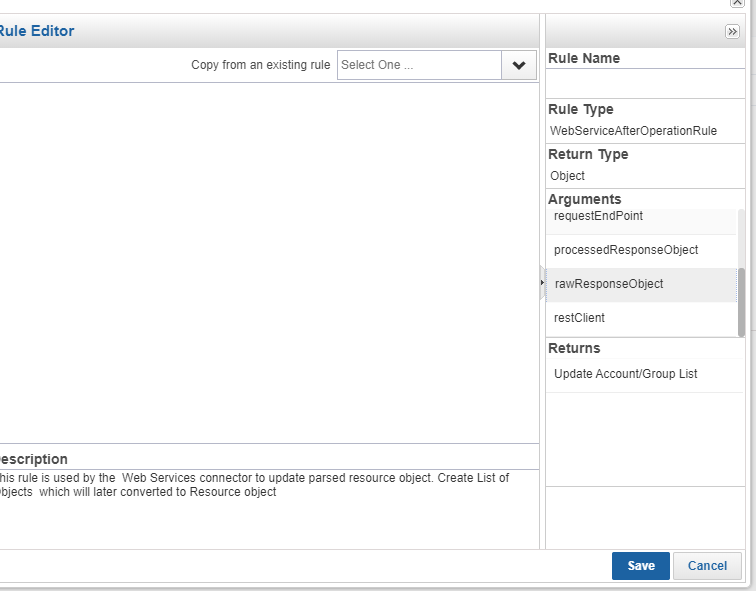Click the Arguments section header
756x591 pixels.
point(585,199)
